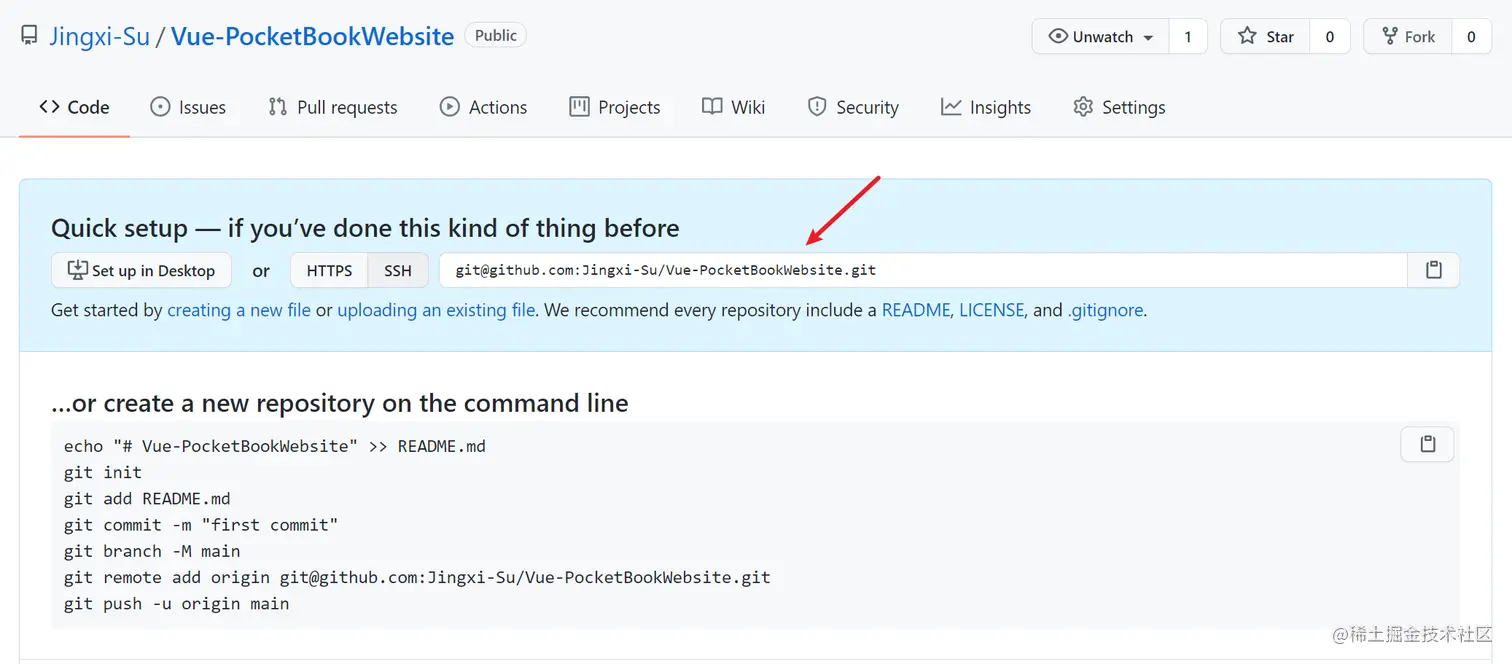Click the Set up in Desktop button

click(141, 270)
